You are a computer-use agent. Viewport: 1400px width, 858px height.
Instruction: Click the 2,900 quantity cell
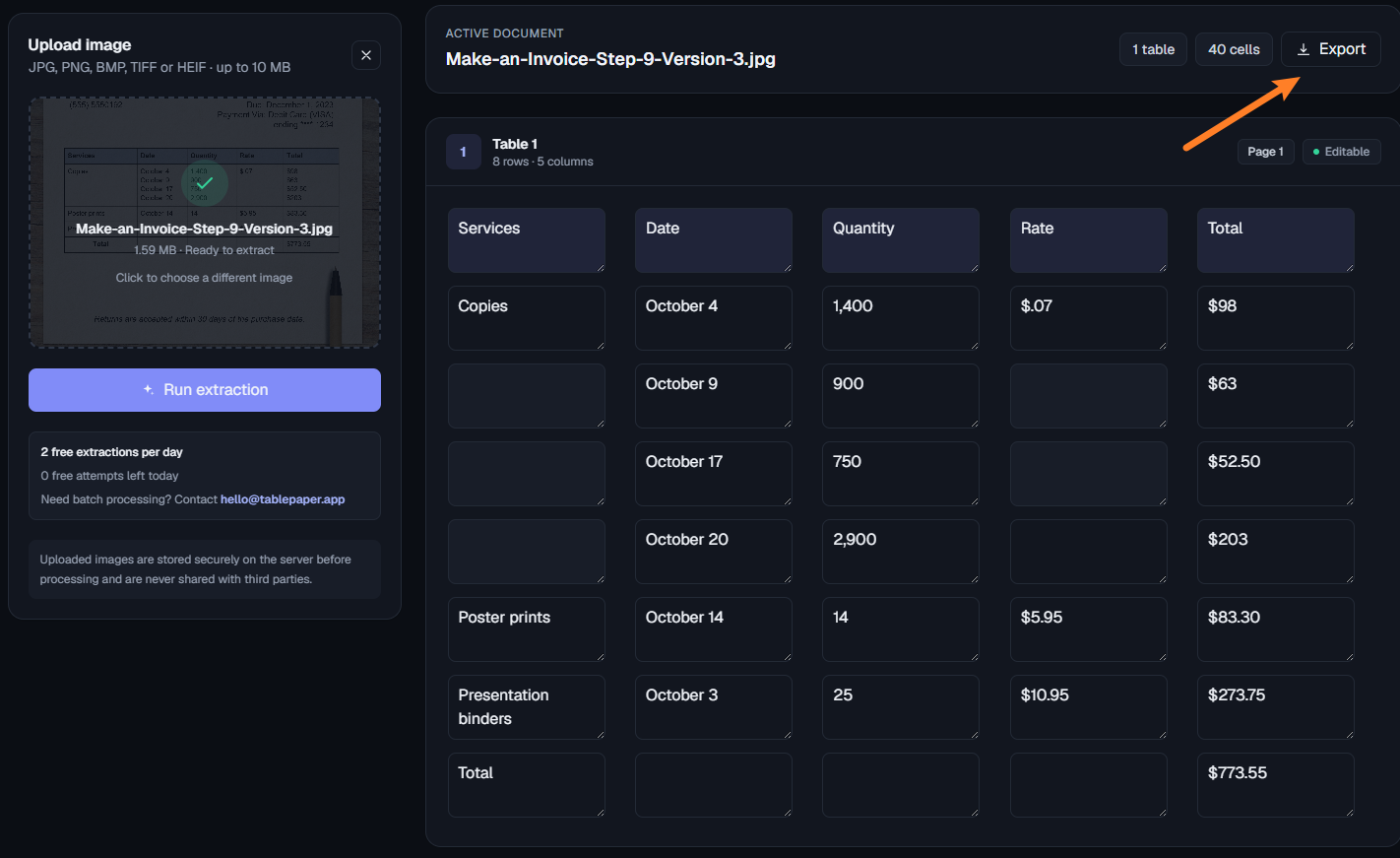coord(901,552)
